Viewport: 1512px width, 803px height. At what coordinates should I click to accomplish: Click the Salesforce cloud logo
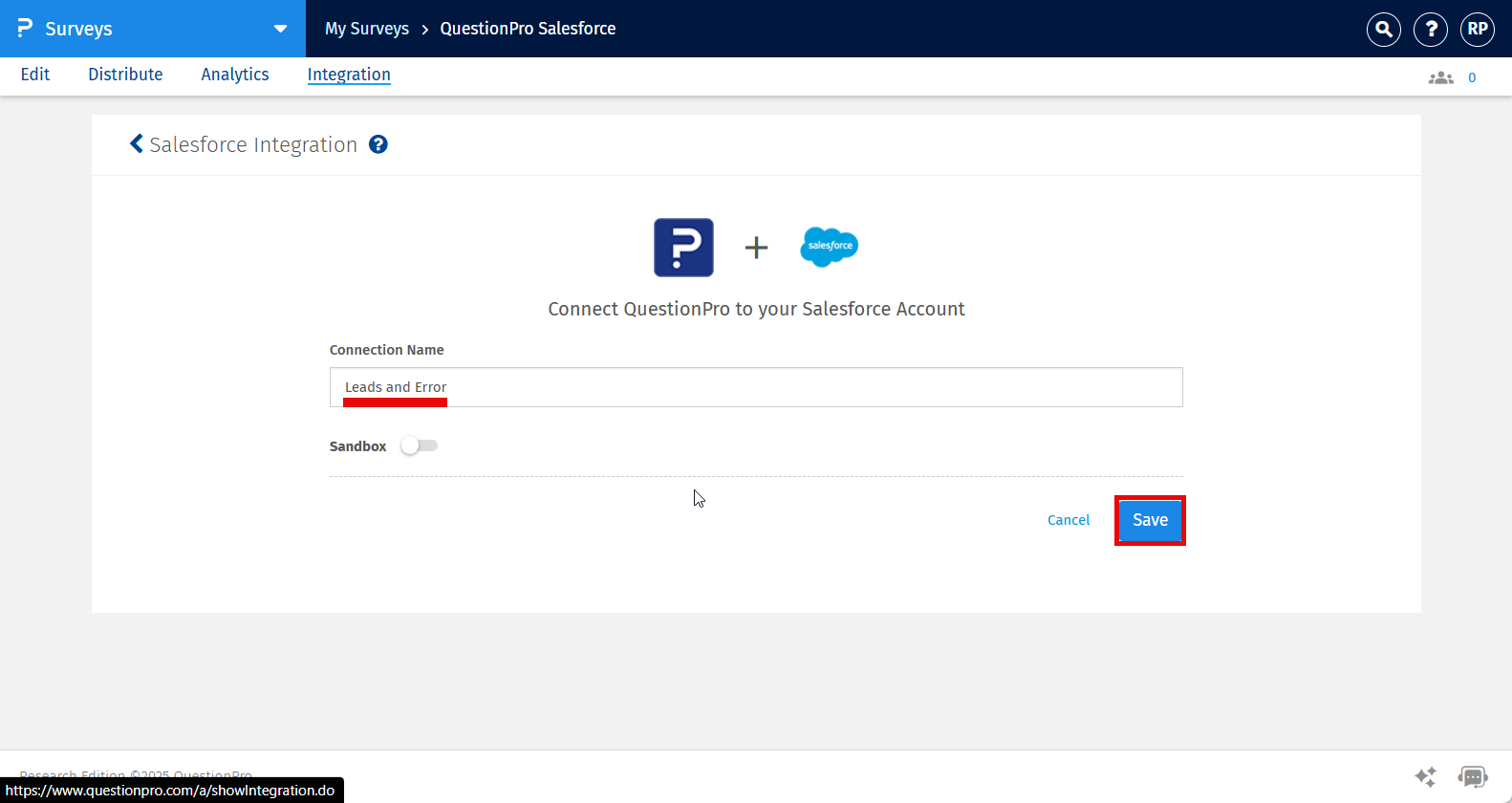tap(829, 247)
